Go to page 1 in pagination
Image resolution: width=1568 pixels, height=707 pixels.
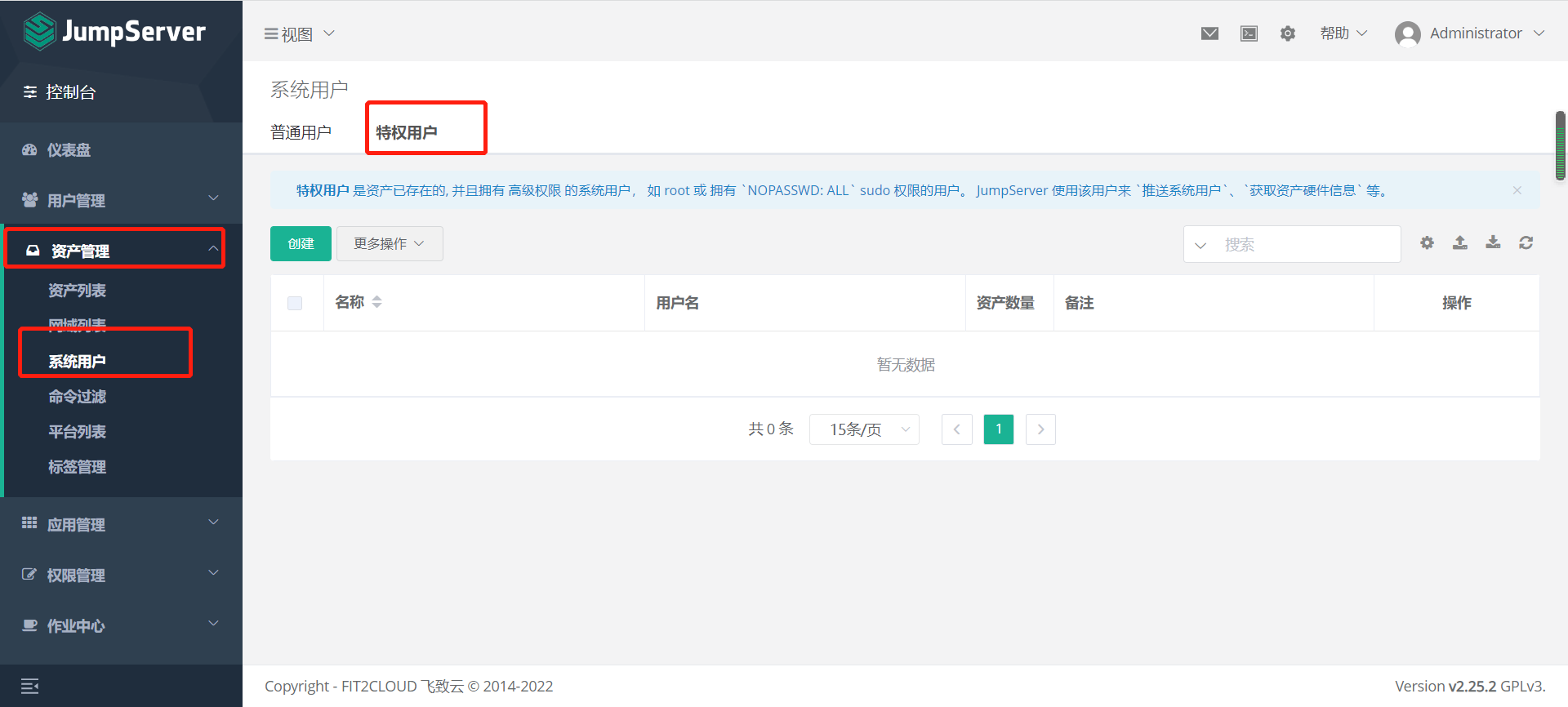click(x=998, y=429)
